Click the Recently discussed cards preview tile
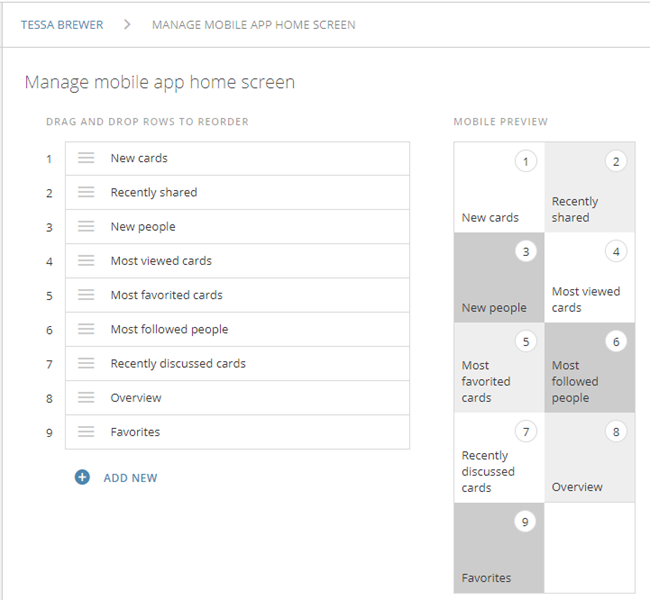Image resolution: width=650 pixels, height=600 pixels. click(x=499, y=457)
